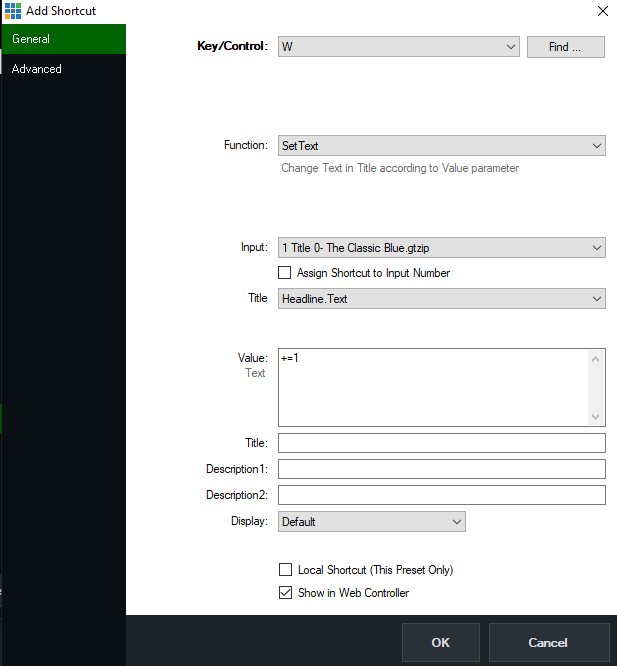617x666 pixels.
Task: Click the vMix app icon in title bar
Action: [12, 11]
